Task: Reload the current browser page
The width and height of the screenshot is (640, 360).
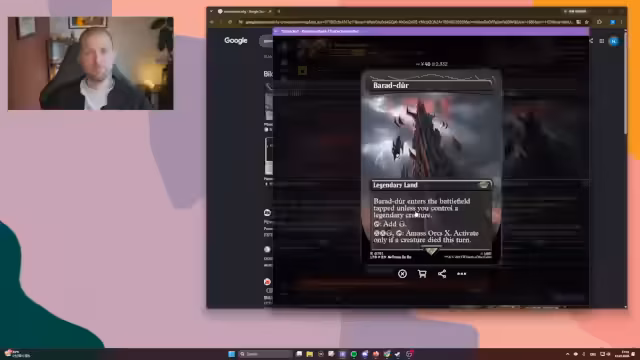Action: [x=230, y=22]
